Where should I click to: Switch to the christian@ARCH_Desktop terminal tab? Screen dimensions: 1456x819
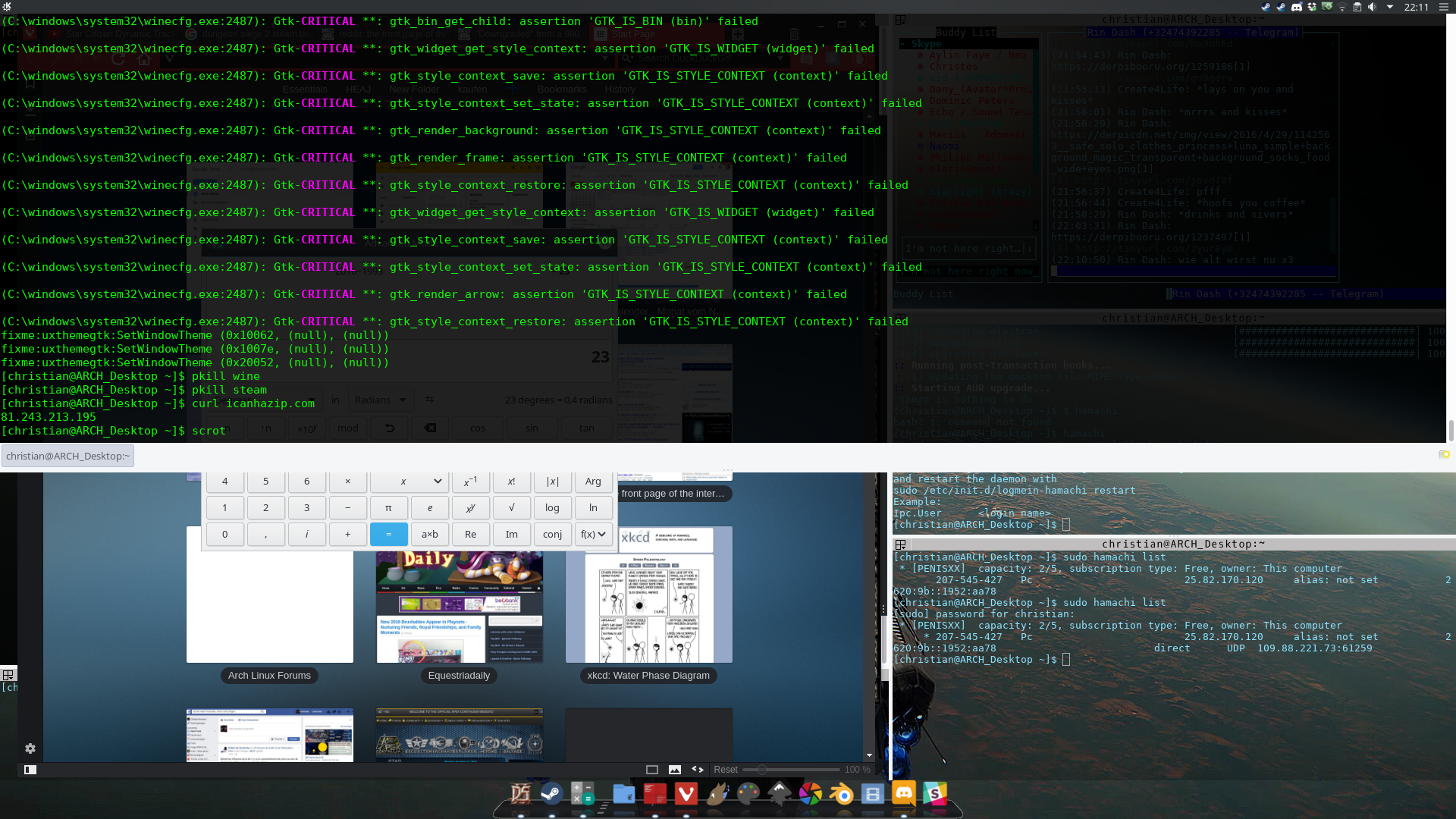[67, 456]
